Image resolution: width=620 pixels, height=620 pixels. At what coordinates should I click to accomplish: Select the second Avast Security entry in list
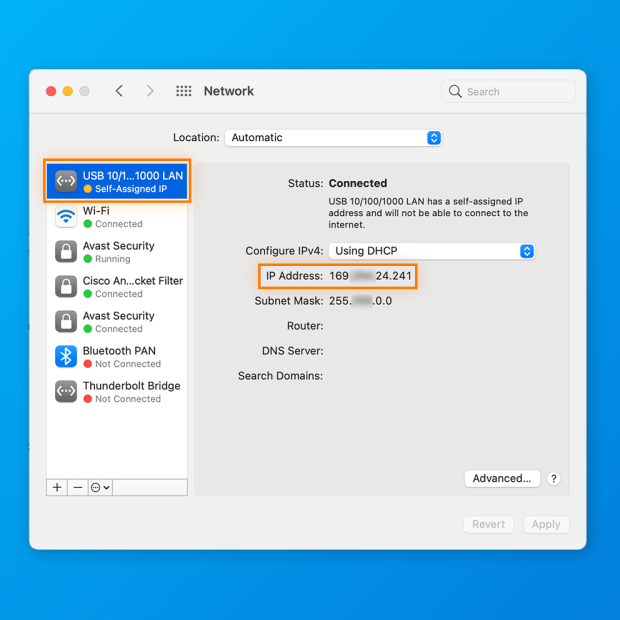click(118, 321)
